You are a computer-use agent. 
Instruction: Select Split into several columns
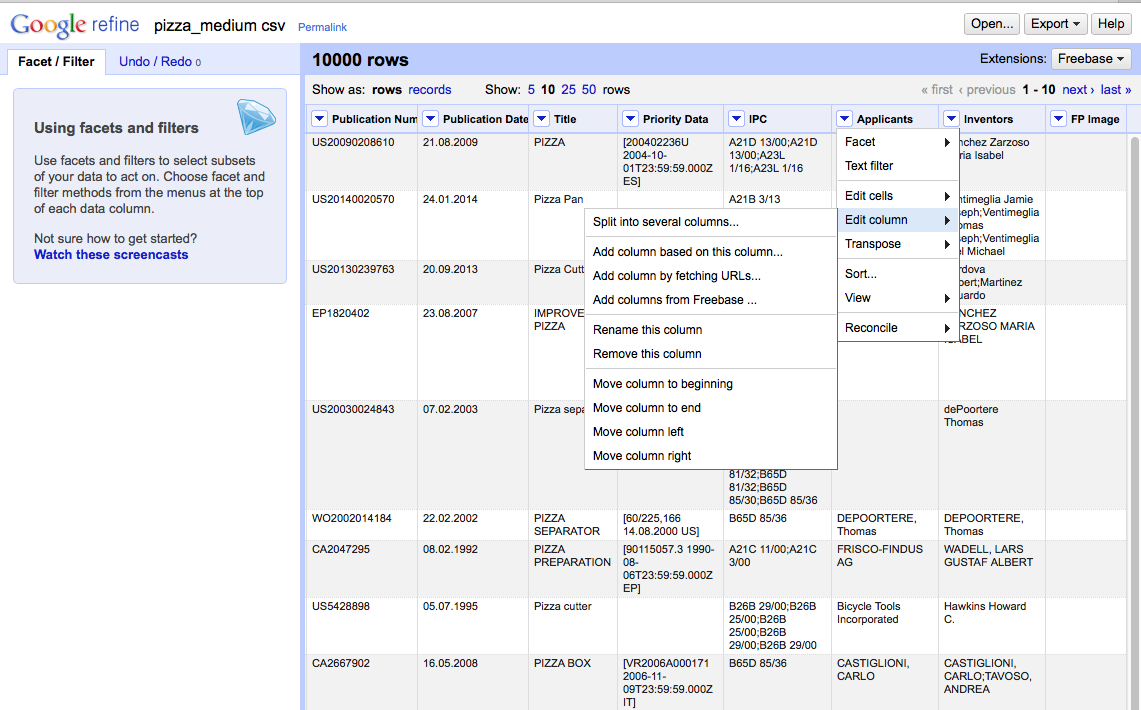(710, 222)
